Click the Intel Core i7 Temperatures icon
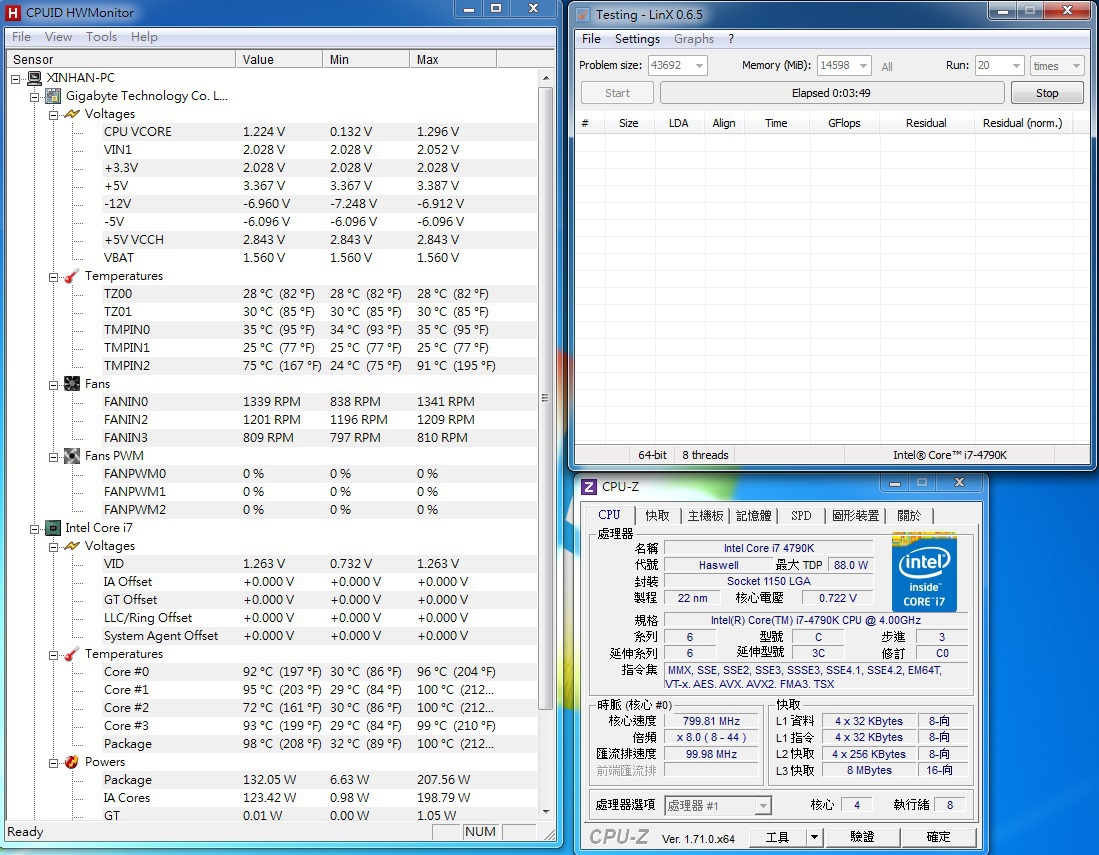This screenshot has height=855, width=1099. tap(71, 654)
